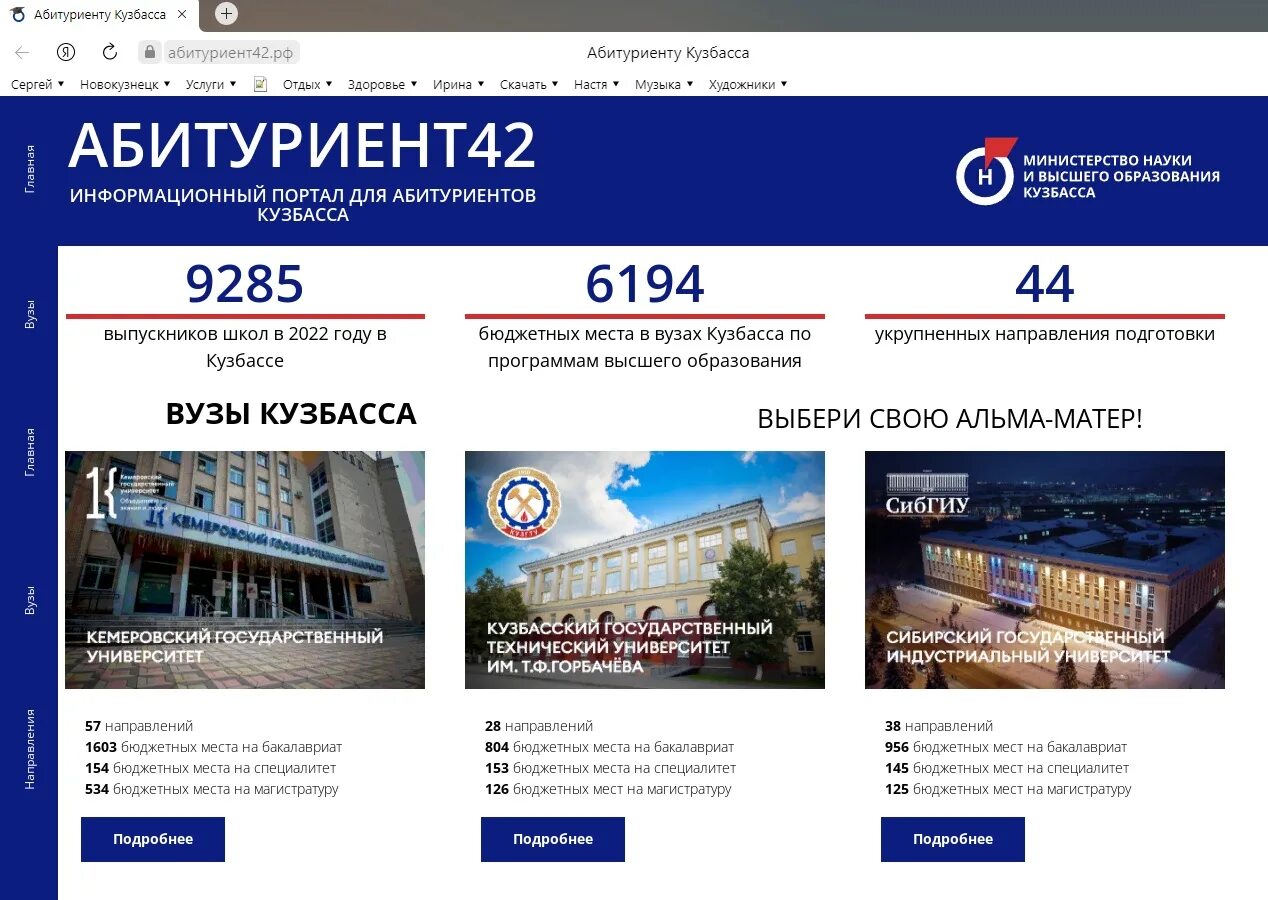1268x900 pixels.
Task: Click the tab favicon of Абитуриенту Кузбасса
Action: (x=18, y=15)
